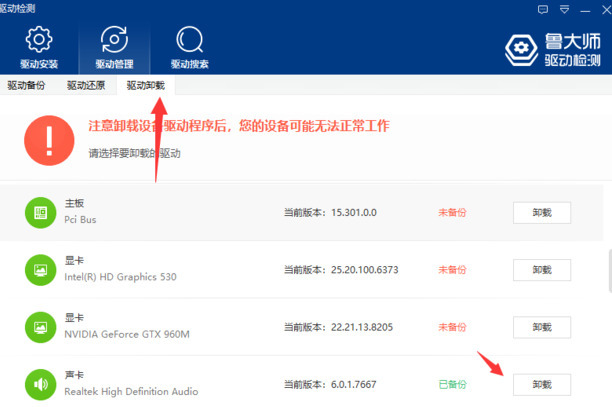This screenshot has width=612, height=407.
Task: Click version text 25.20.100.6373
Action: [x=365, y=270]
